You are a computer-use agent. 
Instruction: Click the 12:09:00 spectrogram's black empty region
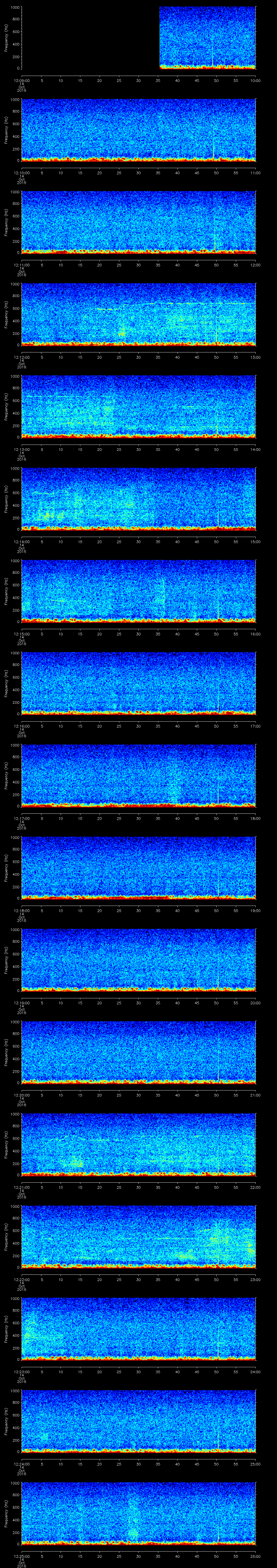90,38
